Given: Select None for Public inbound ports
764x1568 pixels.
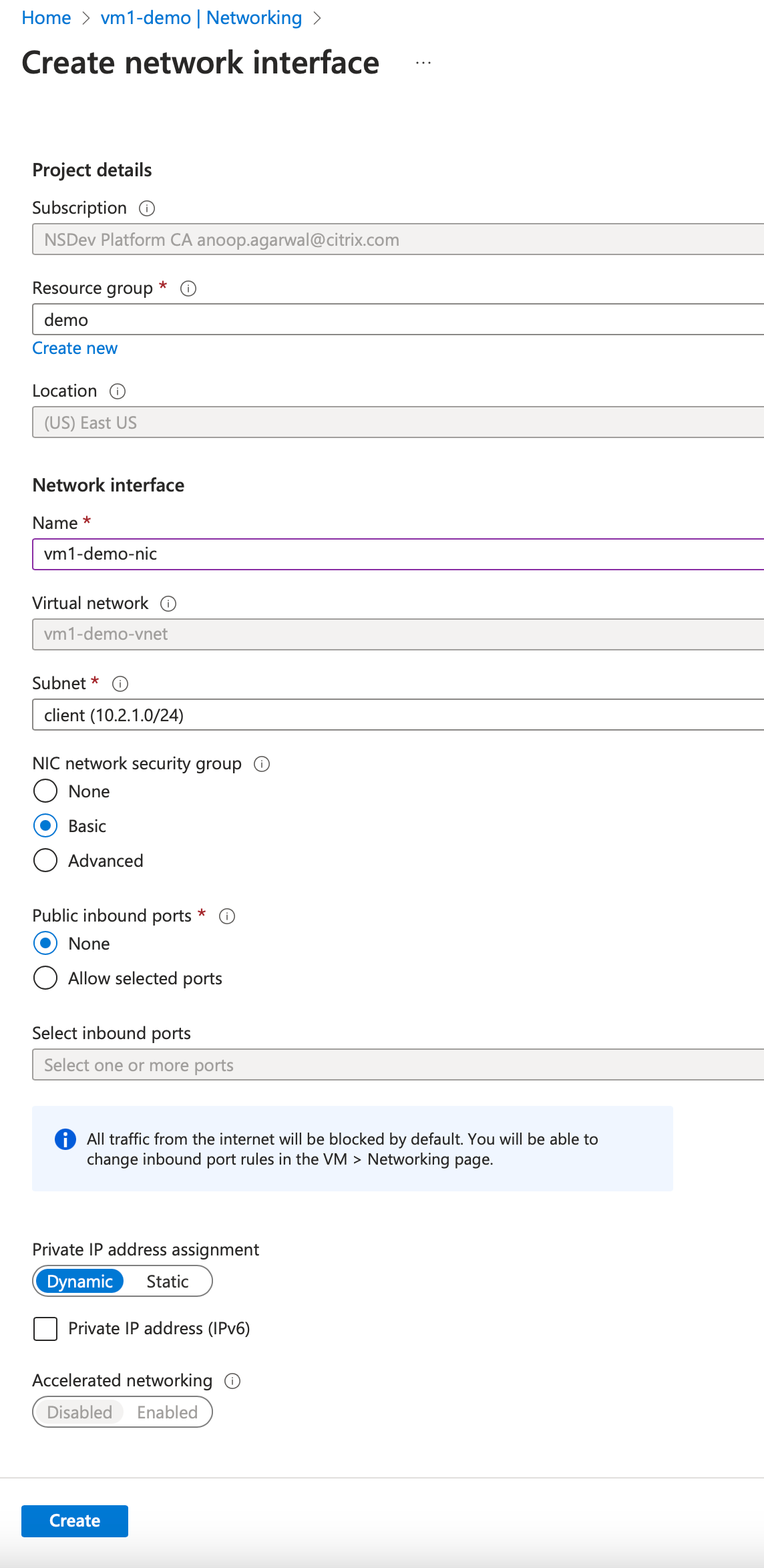Looking at the screenshot, I should [x=45, y=943].
